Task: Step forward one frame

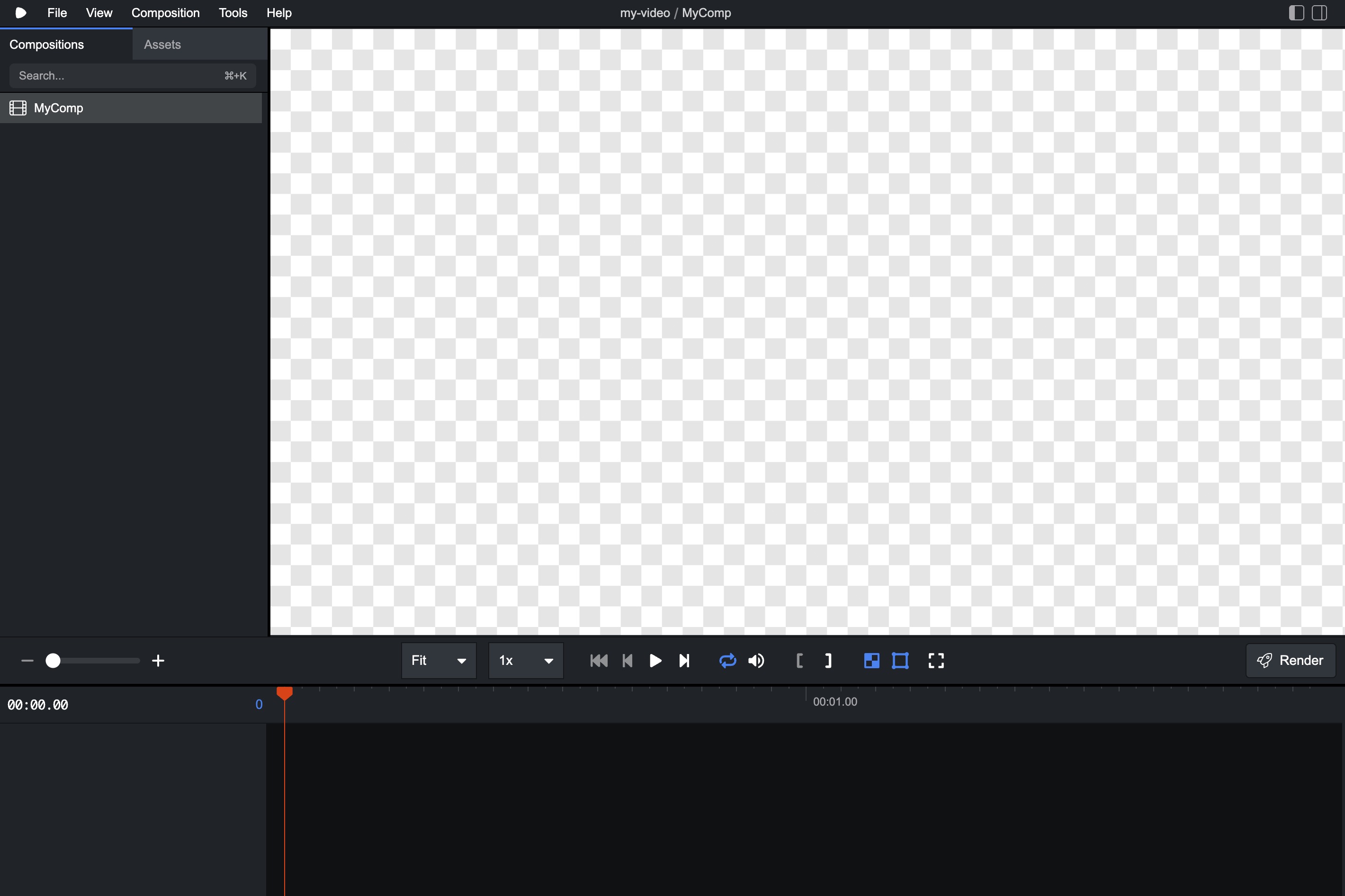Action: [684, 661]
